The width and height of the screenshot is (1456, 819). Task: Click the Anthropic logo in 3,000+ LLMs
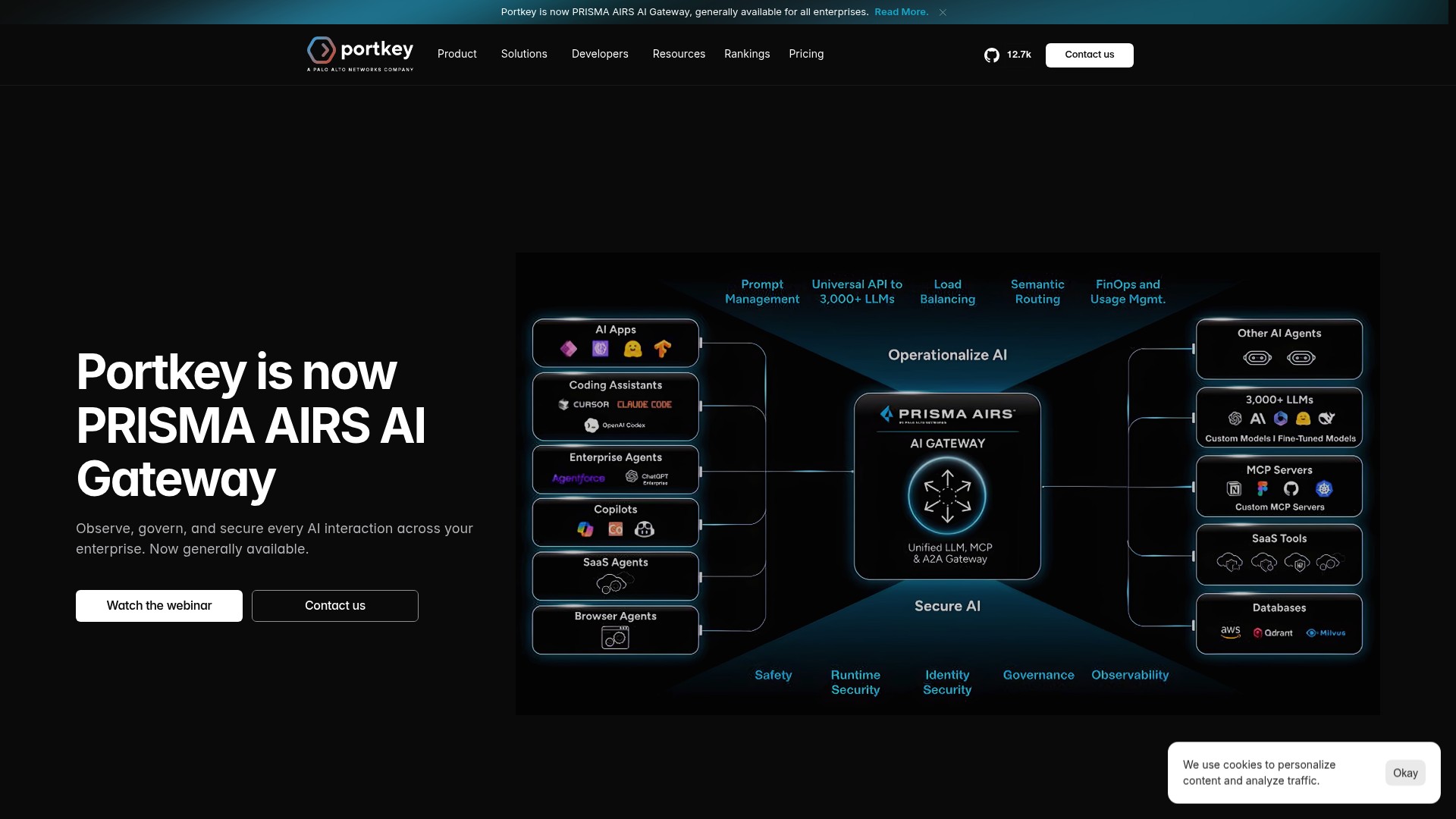tap(1258, 419)
